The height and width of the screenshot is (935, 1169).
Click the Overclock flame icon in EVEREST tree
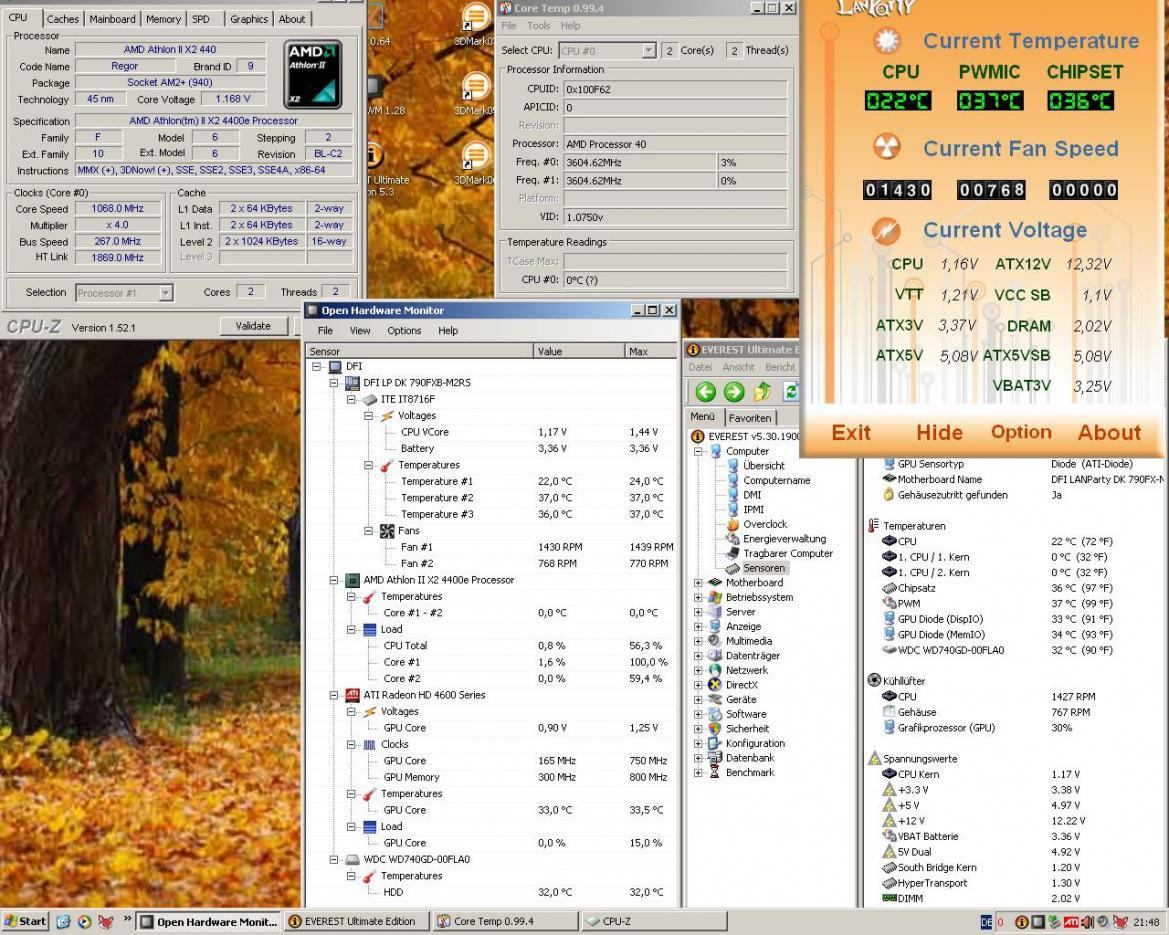coord(733,524)
